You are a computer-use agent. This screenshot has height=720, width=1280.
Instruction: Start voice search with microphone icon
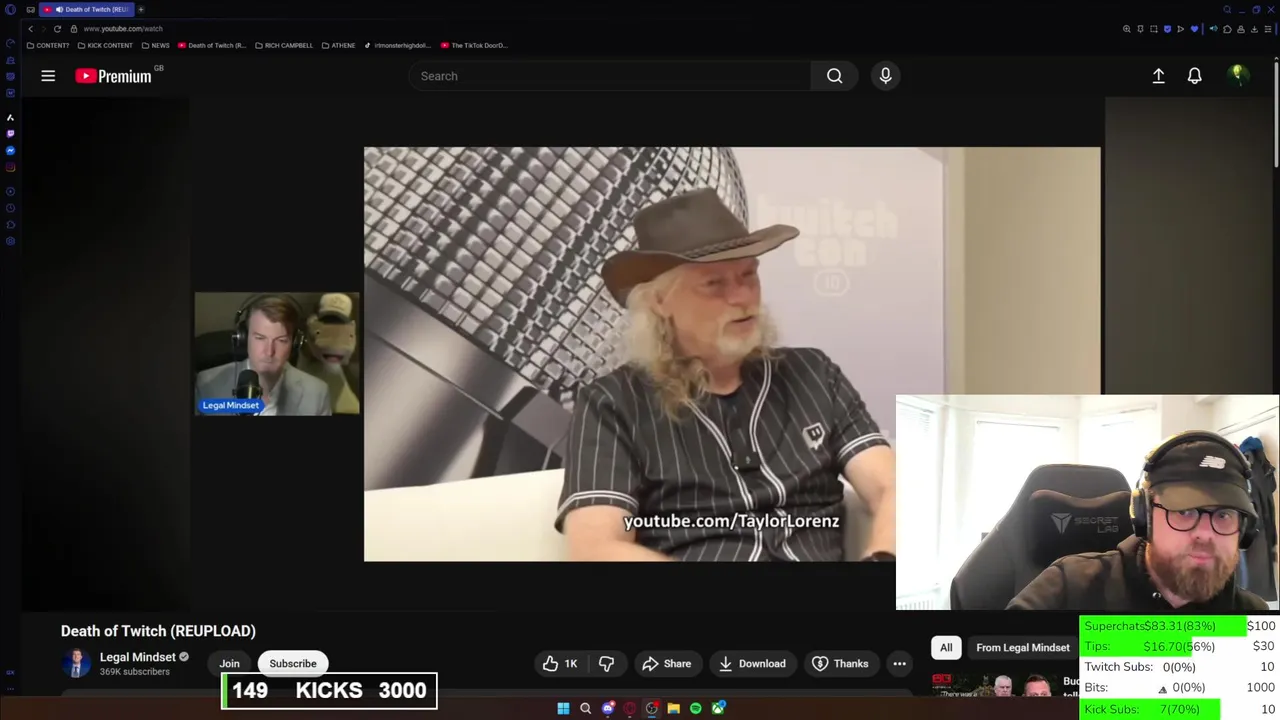[885, 76]
